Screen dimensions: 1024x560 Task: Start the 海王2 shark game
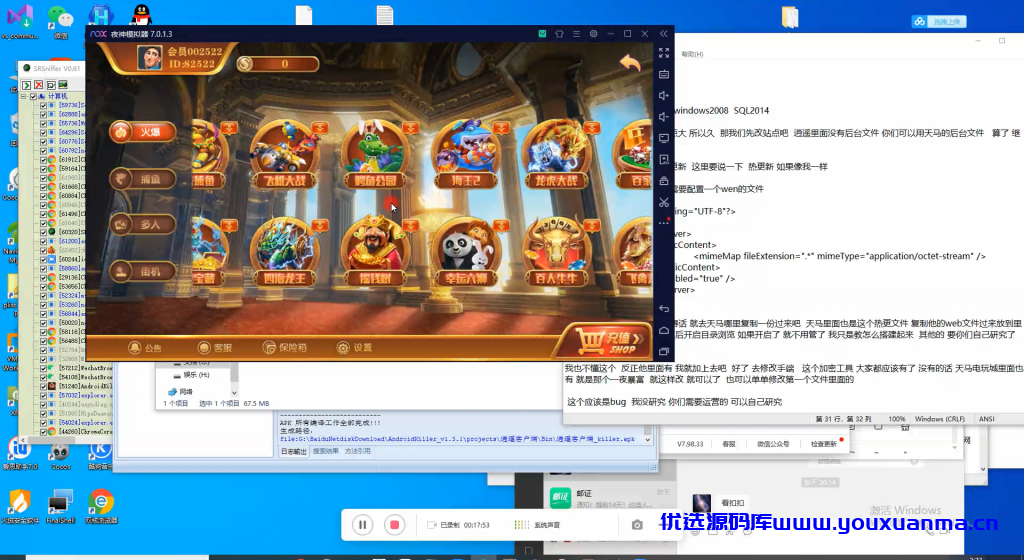[x=466, y=154]
